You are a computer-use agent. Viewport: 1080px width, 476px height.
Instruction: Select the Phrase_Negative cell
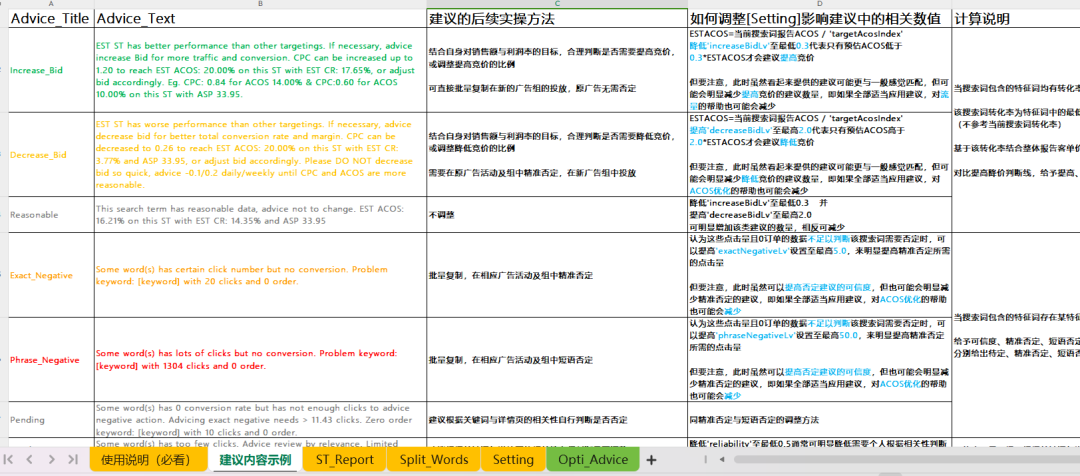[x=52, y=360]
